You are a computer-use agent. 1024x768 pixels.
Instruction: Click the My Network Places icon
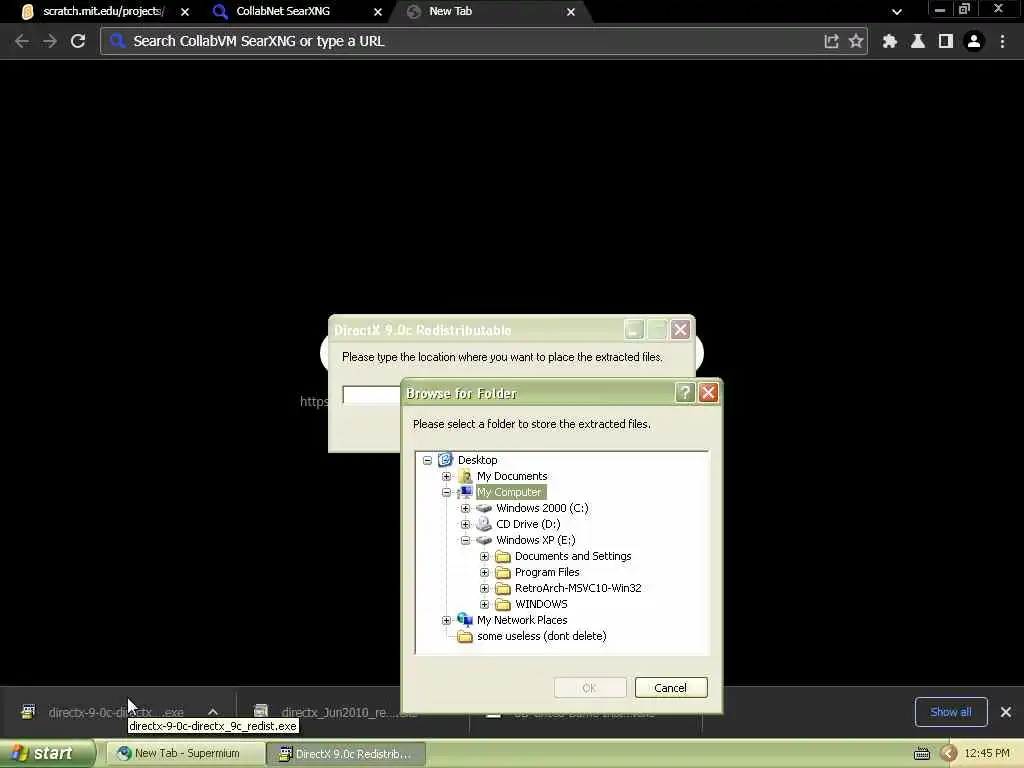465,620
